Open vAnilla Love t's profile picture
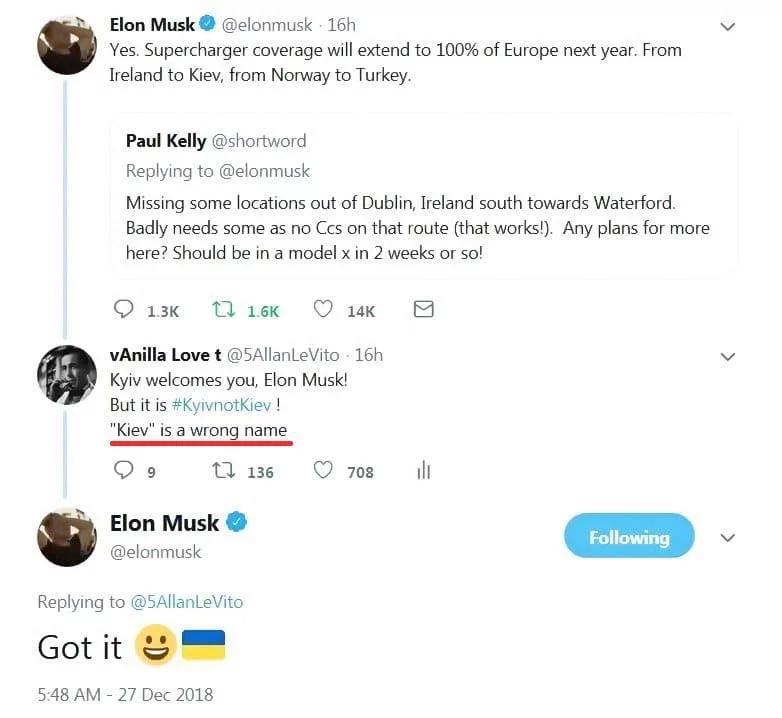 66,376
